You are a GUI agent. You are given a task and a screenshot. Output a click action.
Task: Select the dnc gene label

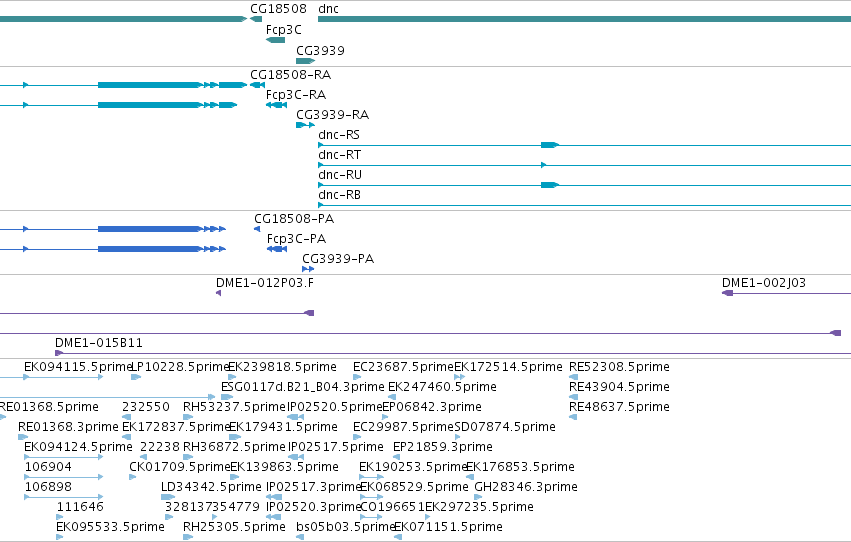[328, 9]
